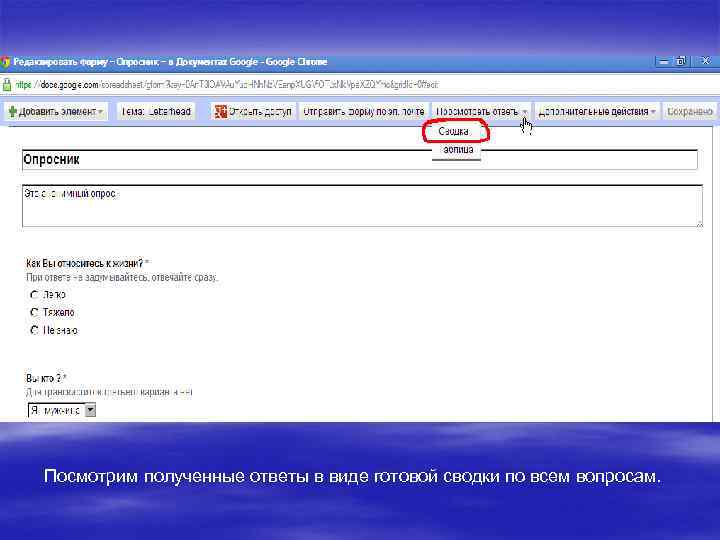The width and height of the screenshot is (720, 540).
Task: Open the Добавить элемент dropdown
Action: tap(56, 112)
